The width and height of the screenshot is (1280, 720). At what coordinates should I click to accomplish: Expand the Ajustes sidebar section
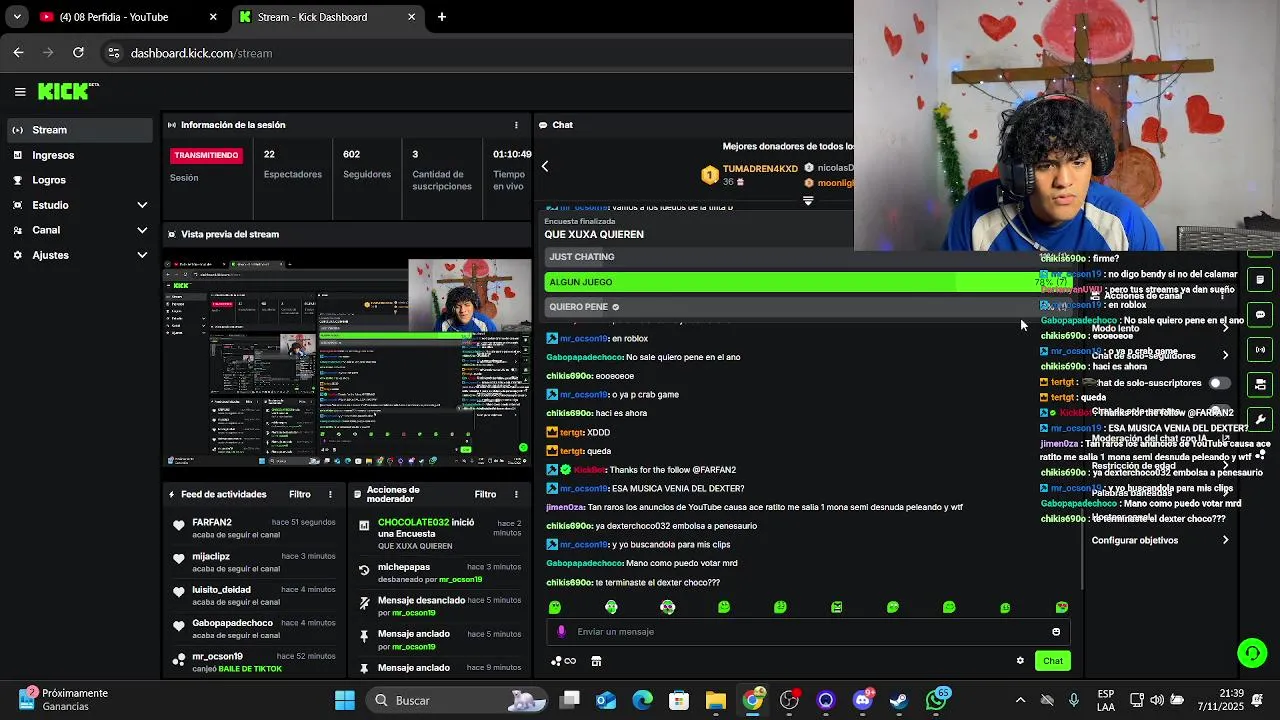[x=142, y=255]
